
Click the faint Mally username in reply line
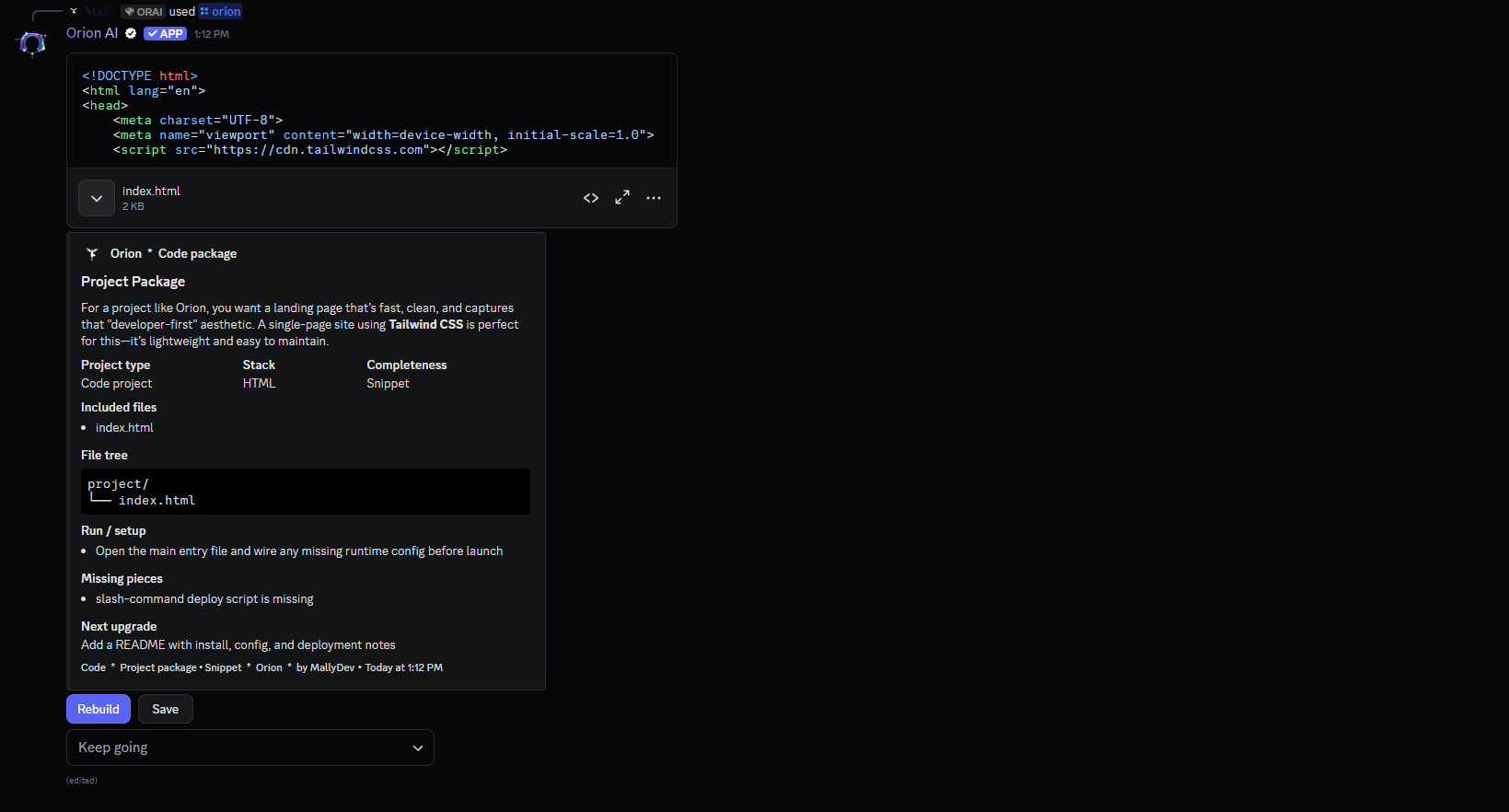(x=99, y=11)
